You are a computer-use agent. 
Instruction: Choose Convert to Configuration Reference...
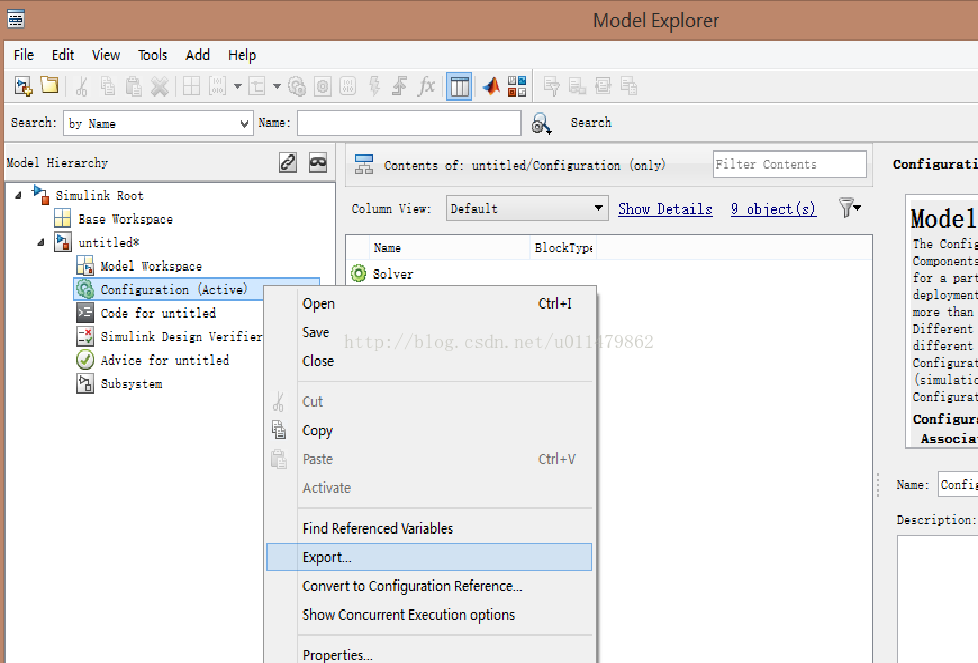tap(429, 586)
